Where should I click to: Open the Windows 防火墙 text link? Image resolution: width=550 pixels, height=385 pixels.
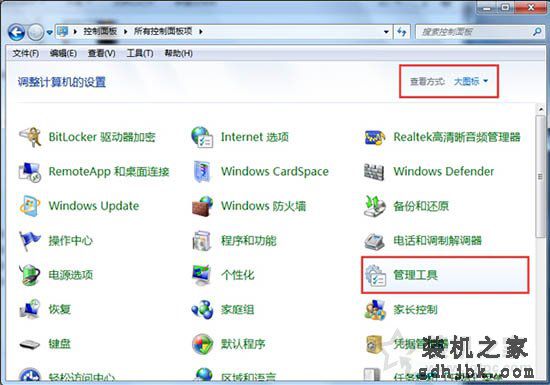click(263, 206)
